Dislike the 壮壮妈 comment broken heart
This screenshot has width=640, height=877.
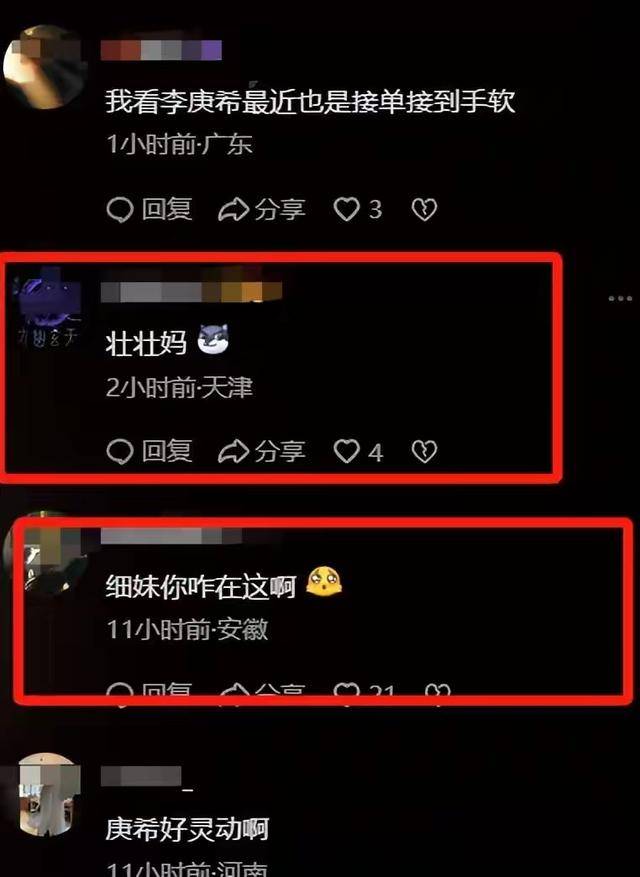[424, 451]
